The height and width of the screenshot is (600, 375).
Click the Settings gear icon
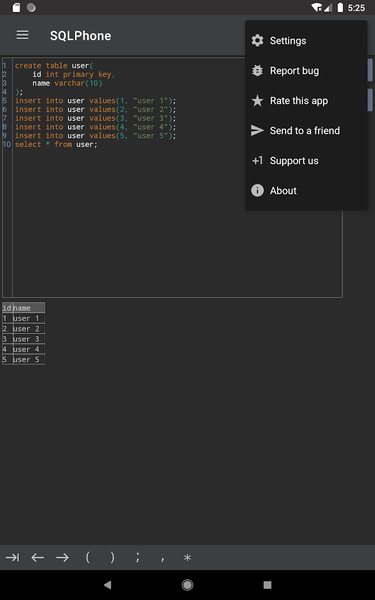(x=257, y=41)
